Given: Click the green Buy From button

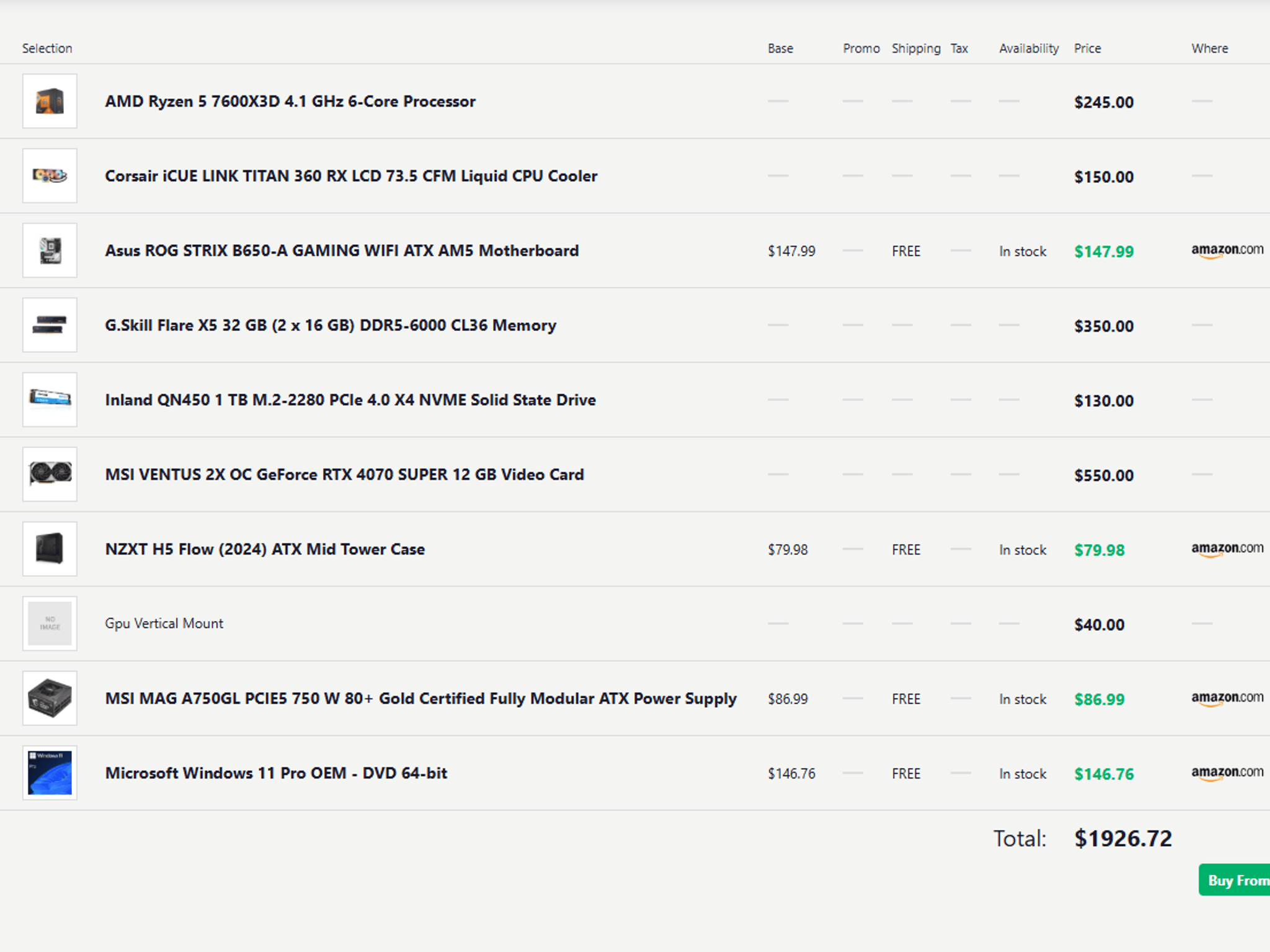Looking at the screenshot, I should (1234, 879).
